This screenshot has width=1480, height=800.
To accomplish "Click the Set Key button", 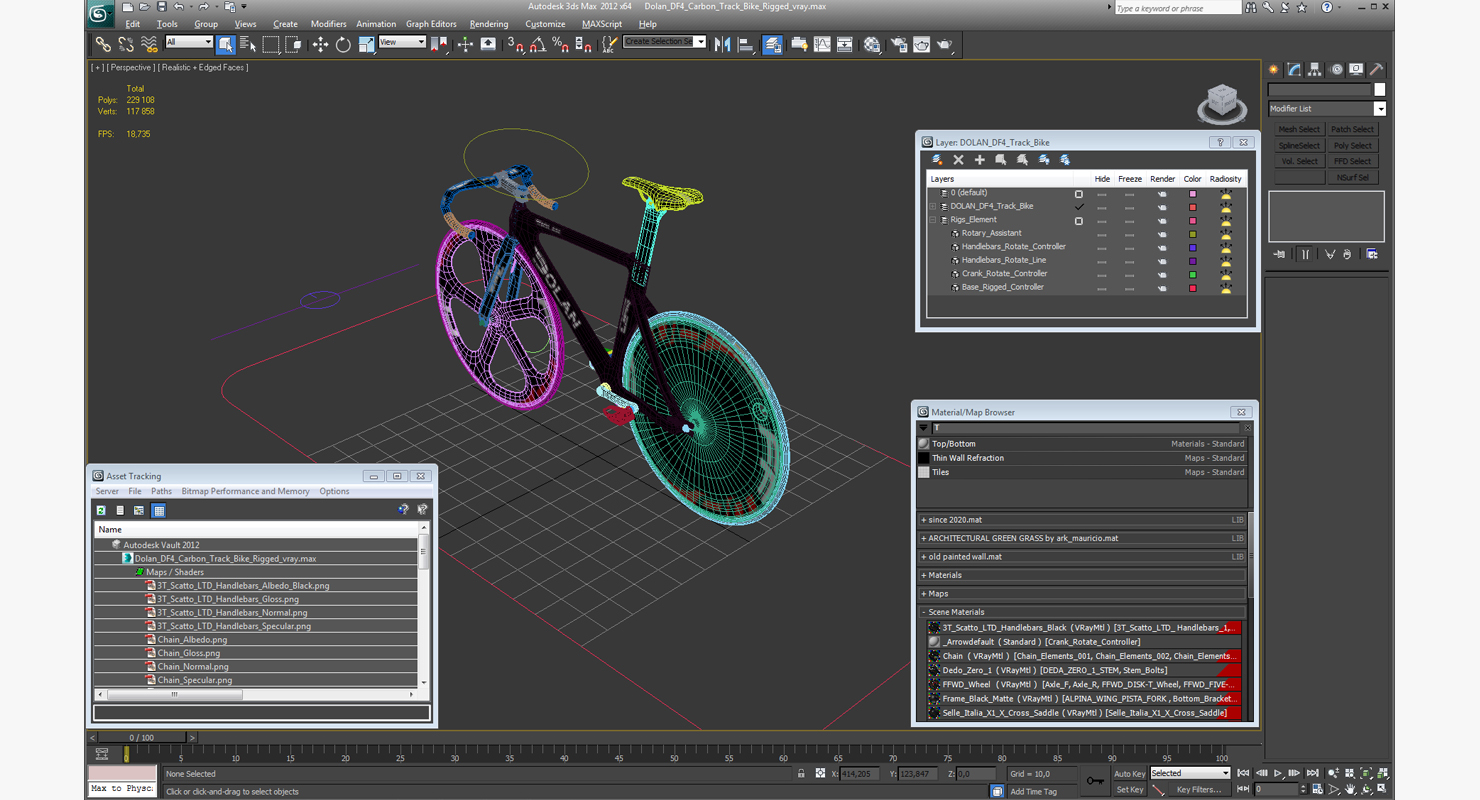I will (1129, 790).
